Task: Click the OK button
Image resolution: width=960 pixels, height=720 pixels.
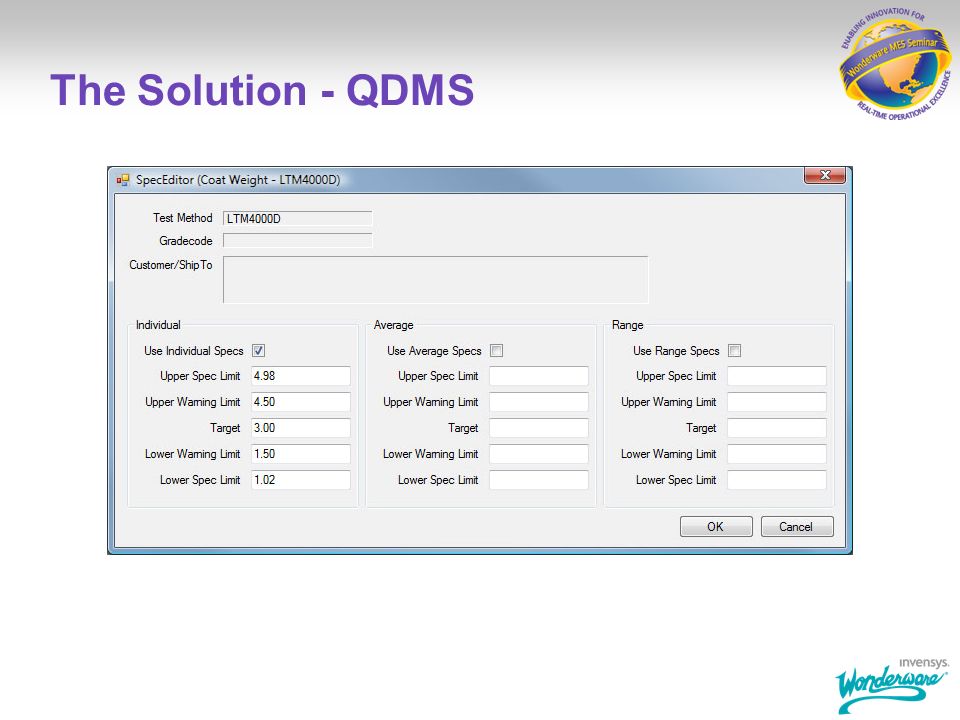Action: point(716,527)
